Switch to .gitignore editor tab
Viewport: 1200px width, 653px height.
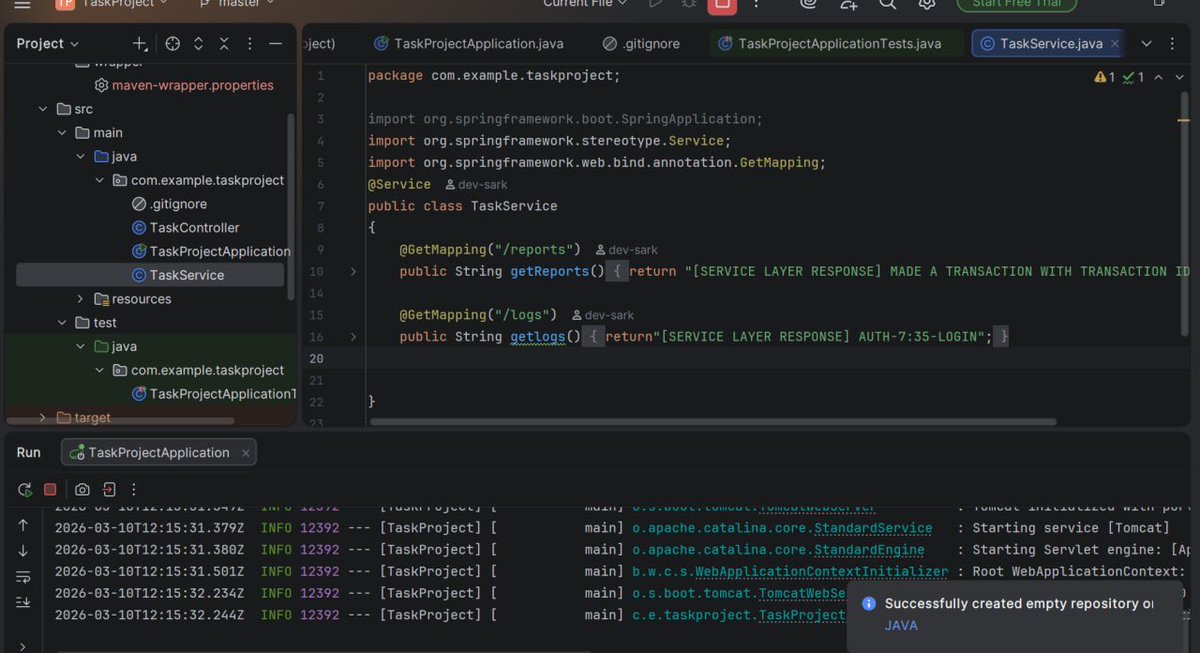pyautogui.click(x=641, y=44)
